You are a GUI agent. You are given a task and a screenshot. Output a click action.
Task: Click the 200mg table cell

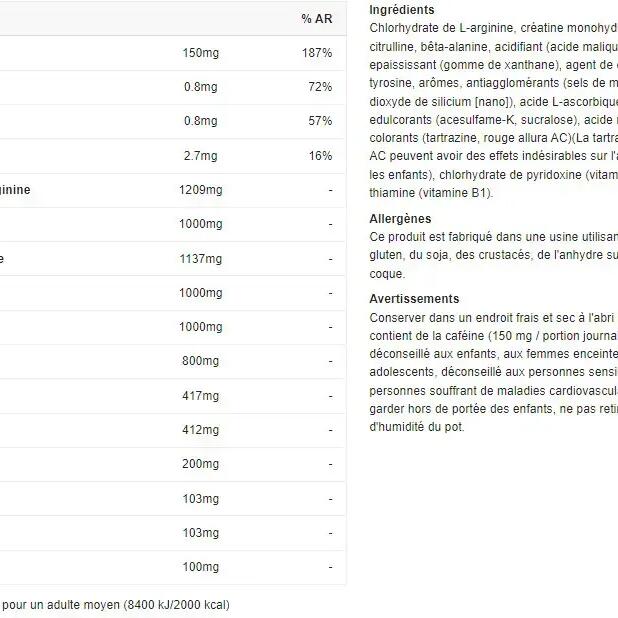point(202,465)
